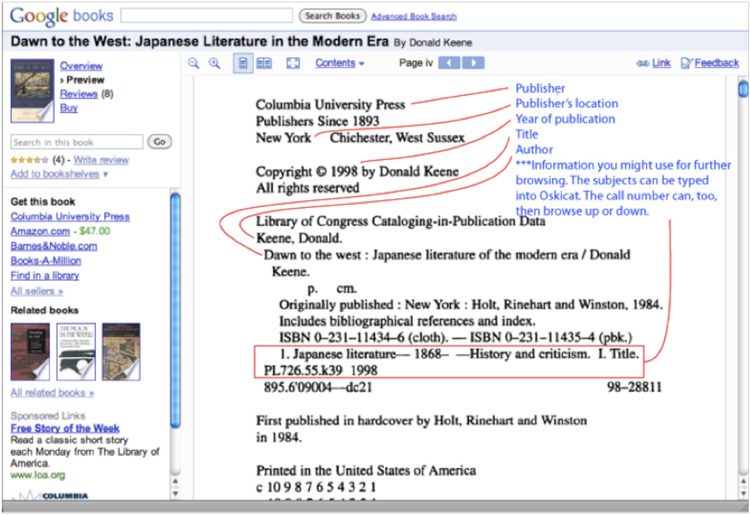
Task: Open the Feedback link
Action: click(x=717, y=63)
